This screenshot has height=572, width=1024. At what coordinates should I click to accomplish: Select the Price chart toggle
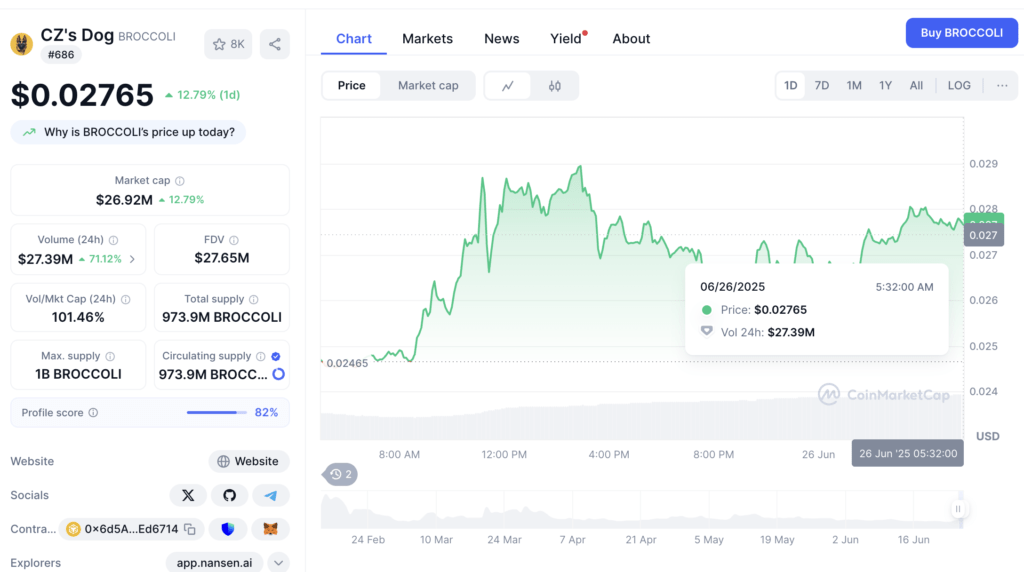click(351, 86)
